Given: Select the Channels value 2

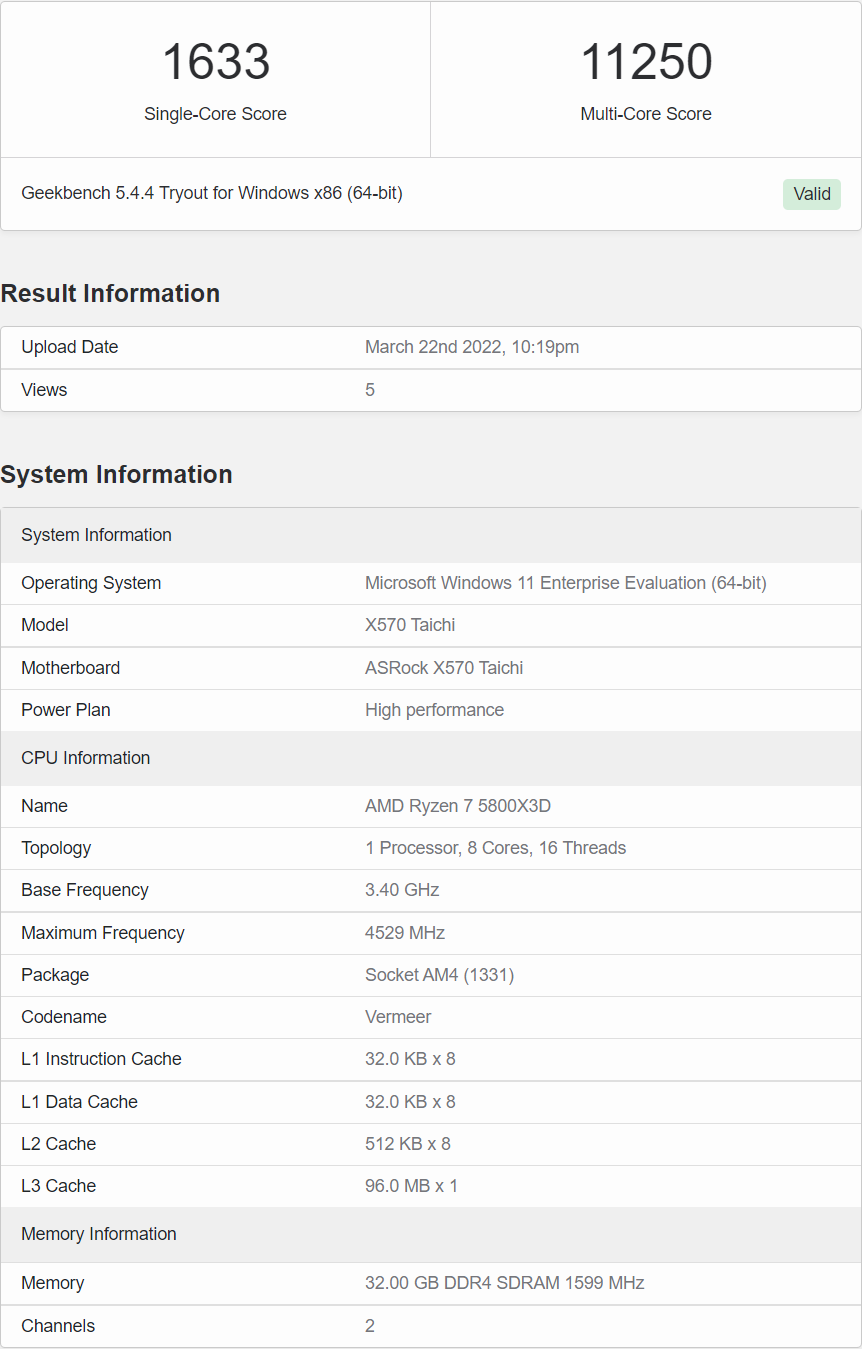Looking at the screenshot, I should click(x=370, y=1326).
